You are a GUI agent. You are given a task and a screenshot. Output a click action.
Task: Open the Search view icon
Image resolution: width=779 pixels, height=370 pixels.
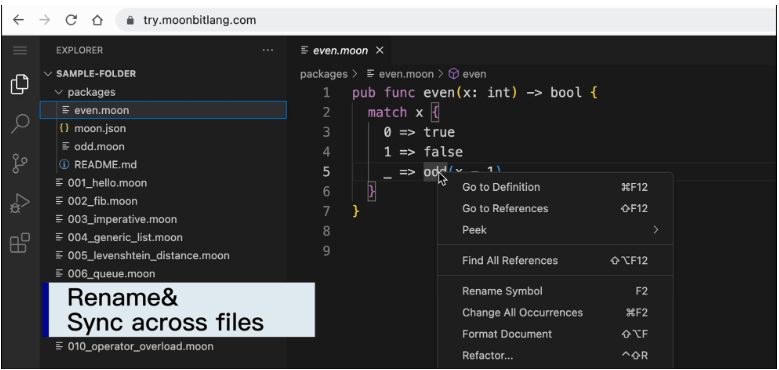point(20,123)
